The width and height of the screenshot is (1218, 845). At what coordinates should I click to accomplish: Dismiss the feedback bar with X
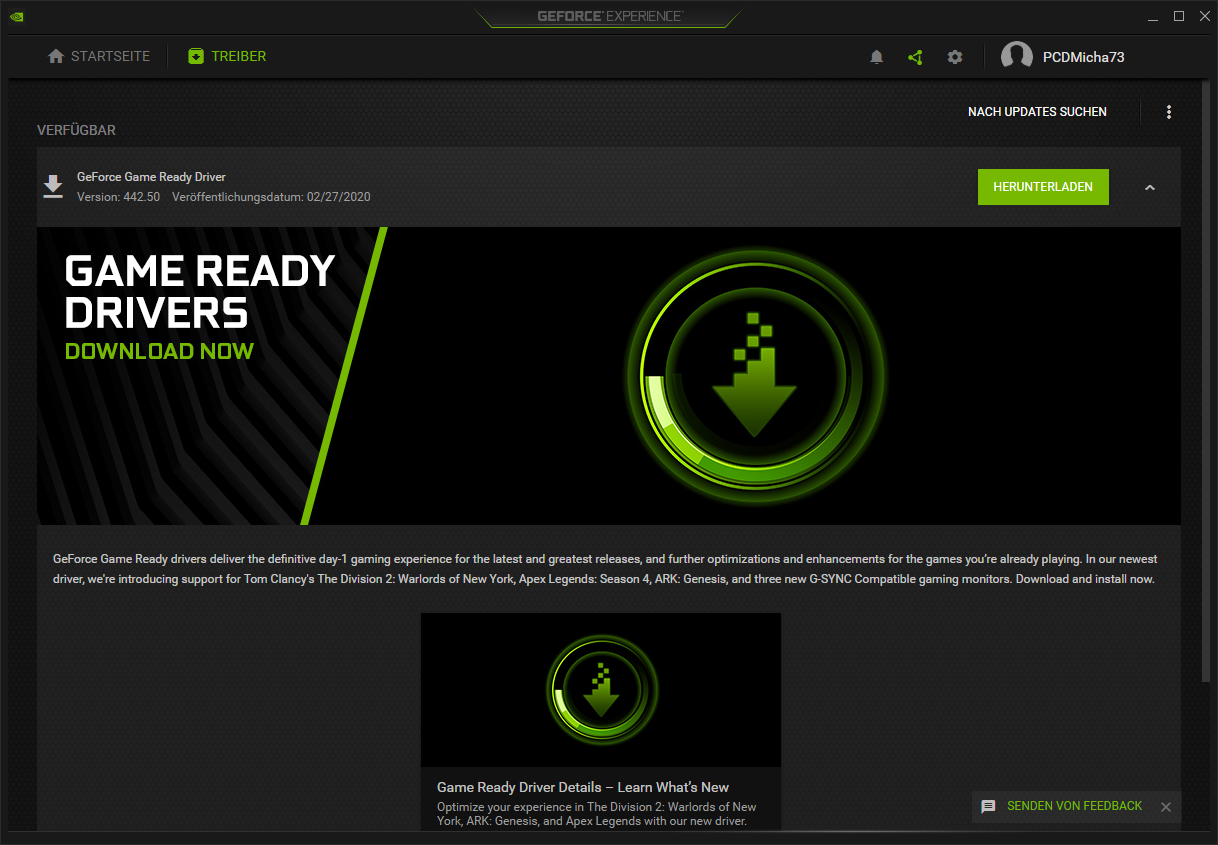click(x=1166, y=807)
